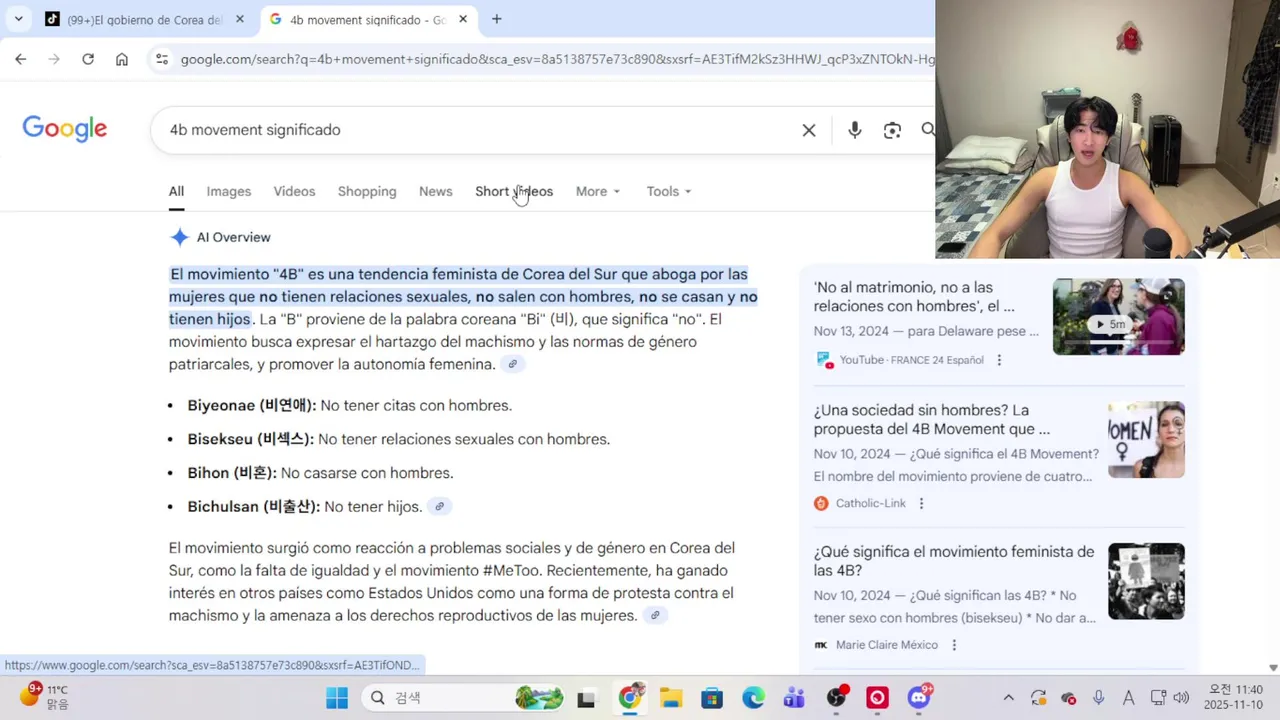The width and height of the screenshot is (1280, 720).
Task: Open source link icon after 'No tener hijos'
Action: (x=439, y=506)
